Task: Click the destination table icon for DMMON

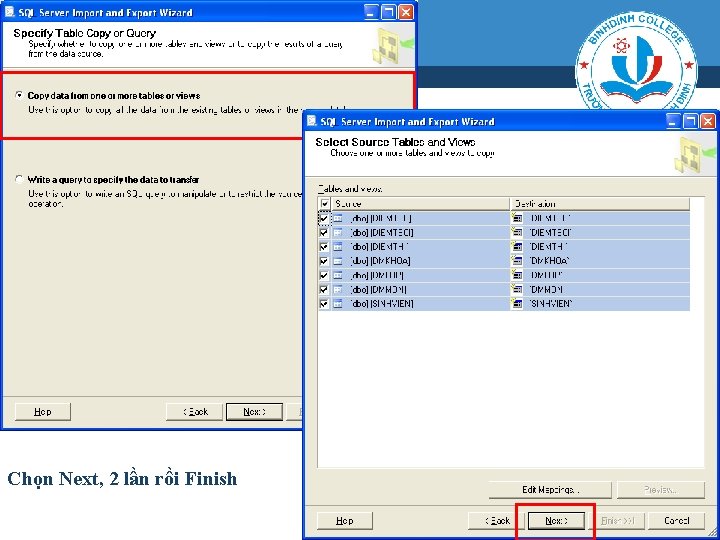Action: tap(517, 289)
